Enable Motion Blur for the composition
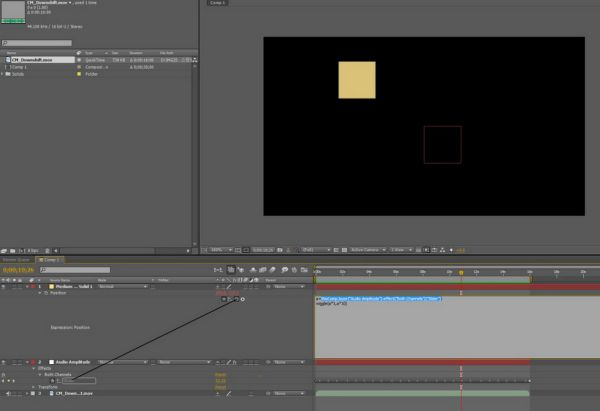 pyautogui.click(x=272, y=270)
